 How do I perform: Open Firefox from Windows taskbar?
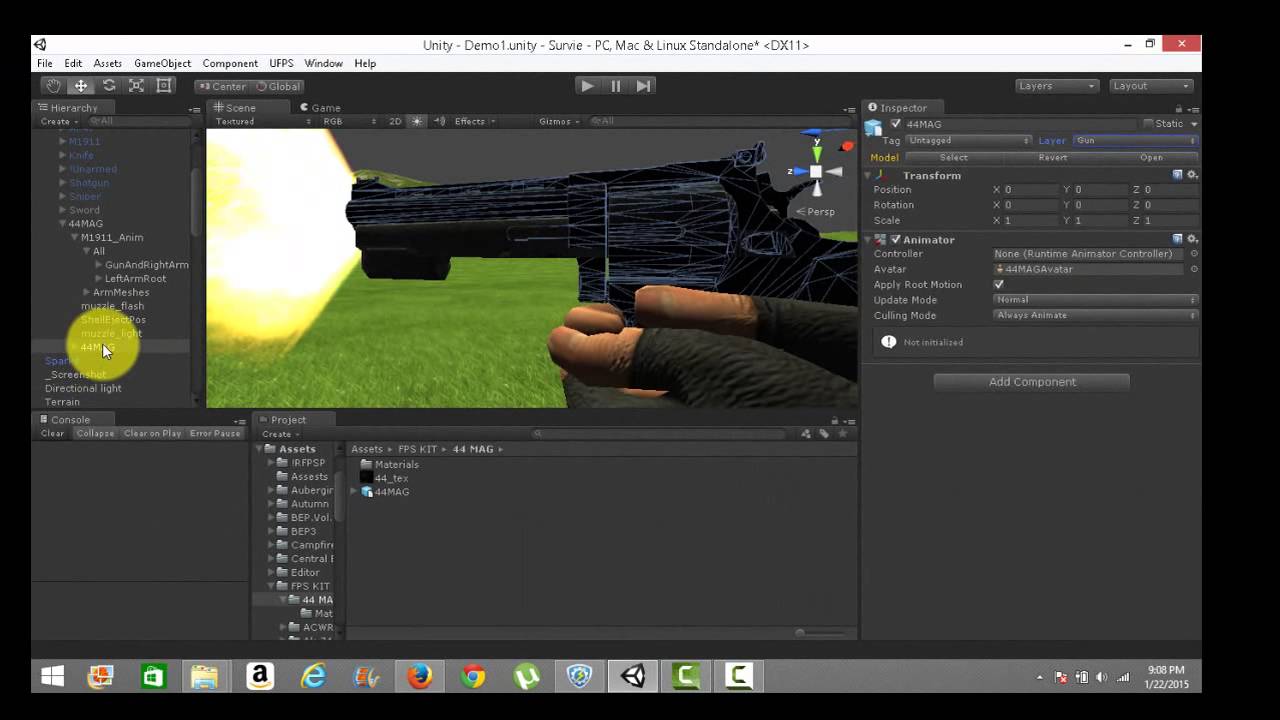pos(419,676)
